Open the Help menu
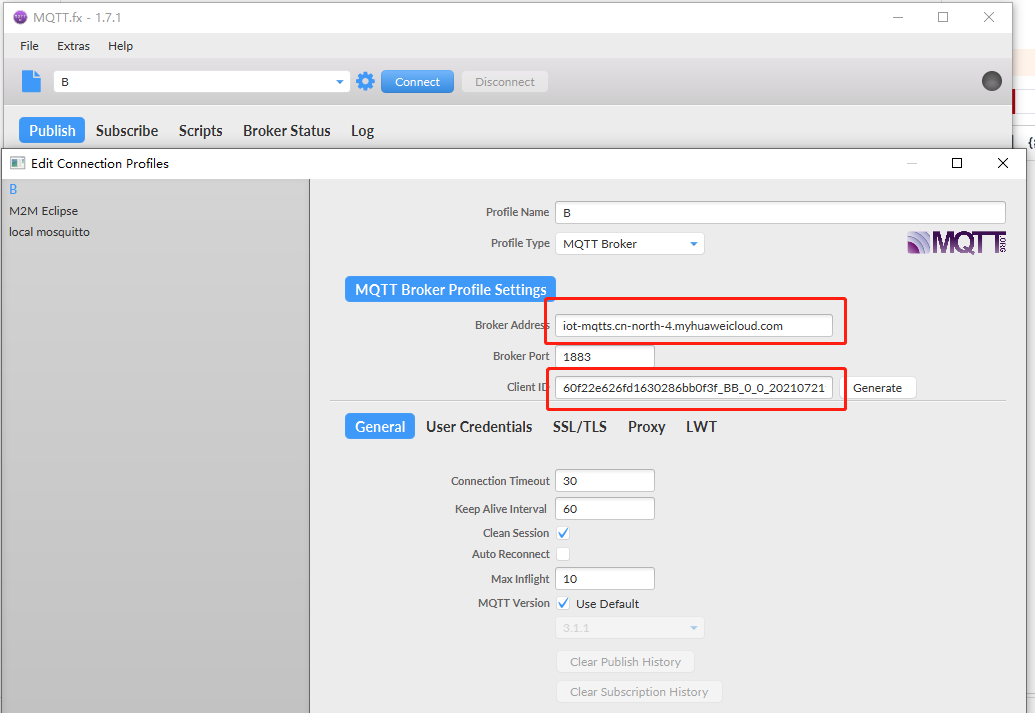The width and height of the screenshot is (1035, 713). click(x=121, y=46)
